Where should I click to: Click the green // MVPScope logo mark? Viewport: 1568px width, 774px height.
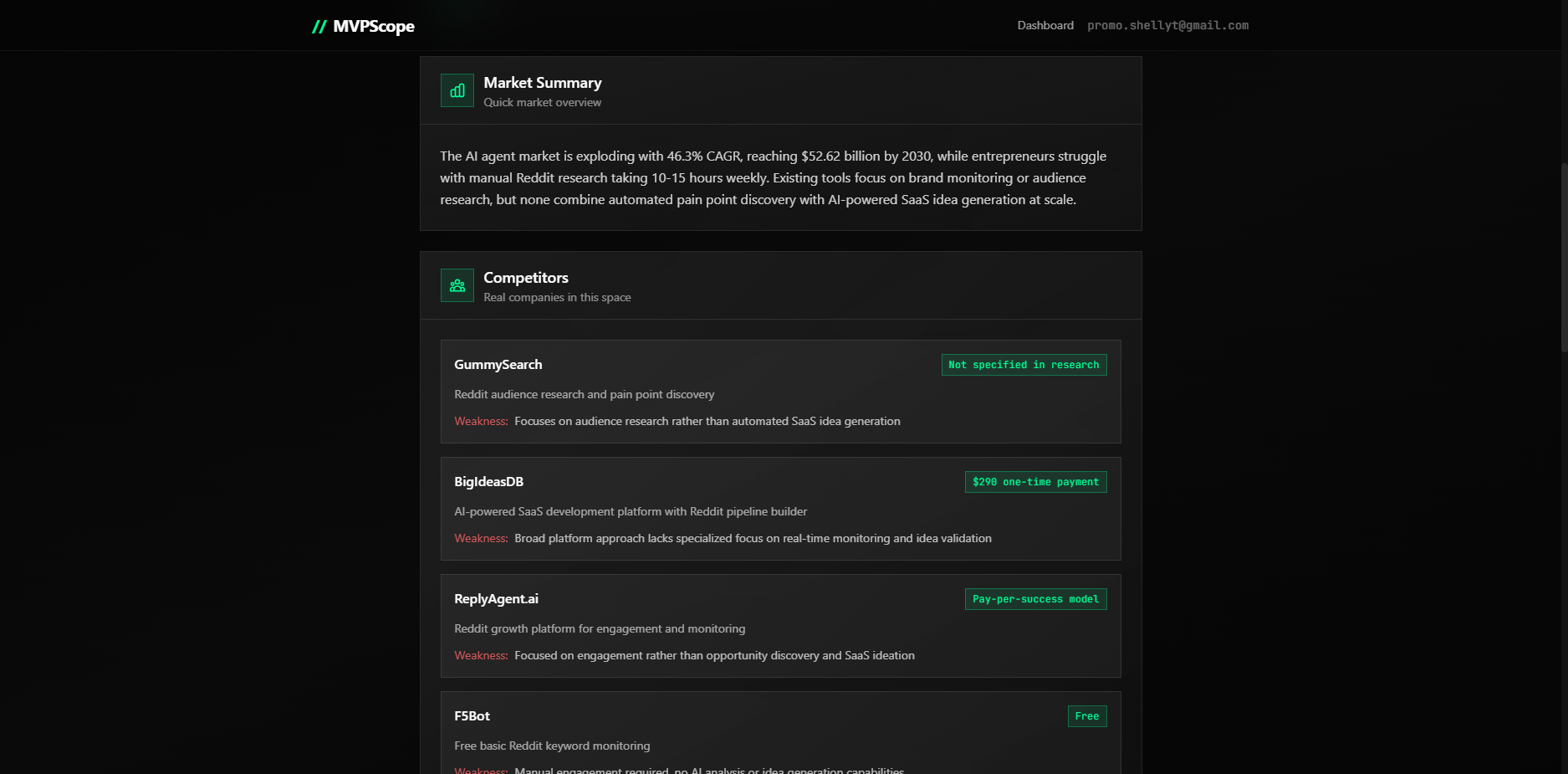[x=319, y=26]
